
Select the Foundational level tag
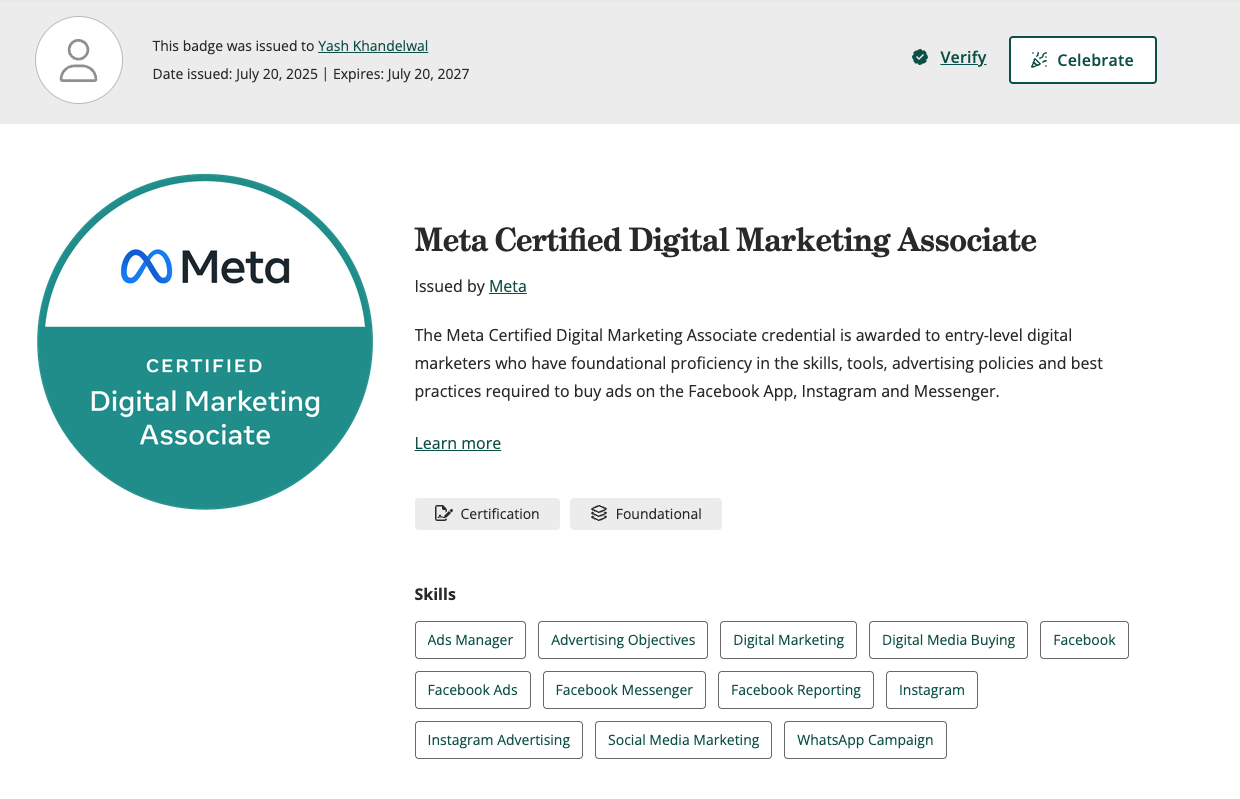(x=645, y=514)
